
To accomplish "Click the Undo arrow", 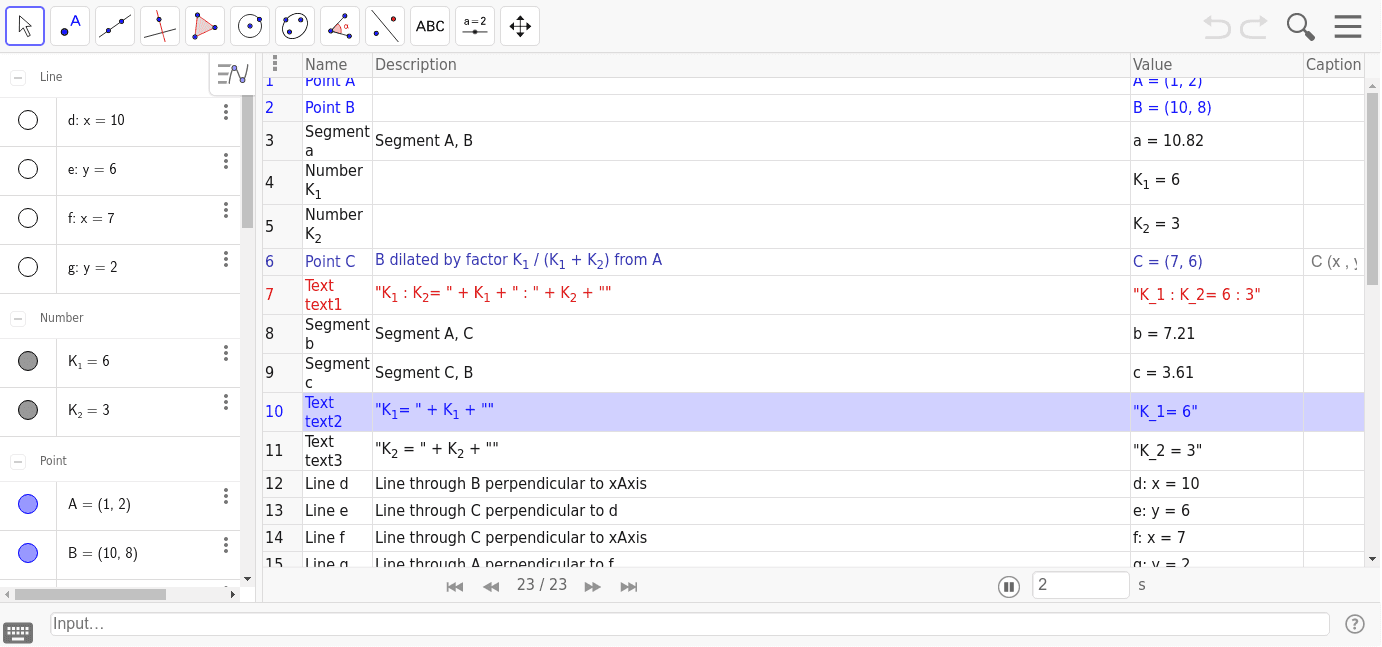I will pos(1217,26).
